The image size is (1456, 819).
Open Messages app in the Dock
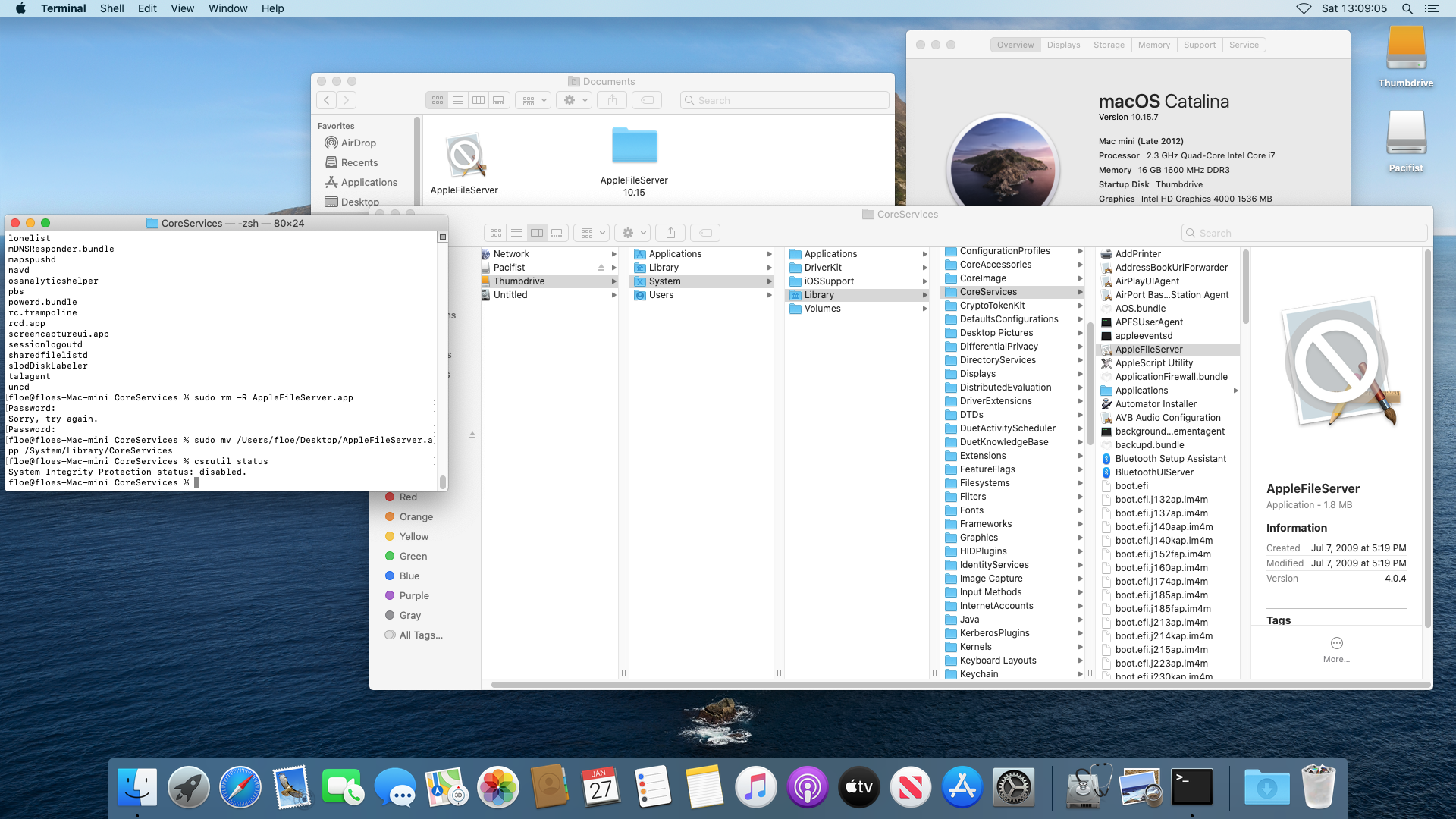394,786
